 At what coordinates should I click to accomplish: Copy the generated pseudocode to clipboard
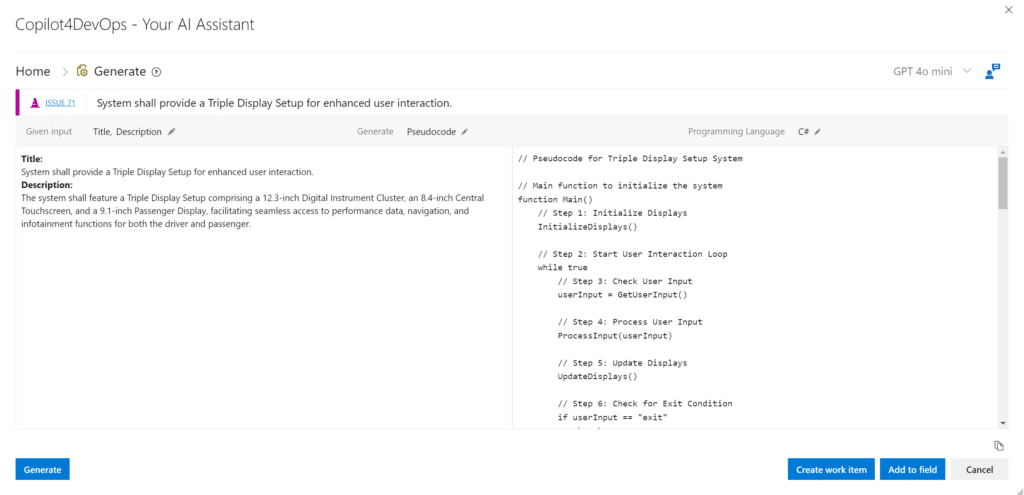[x=998, y=446]
